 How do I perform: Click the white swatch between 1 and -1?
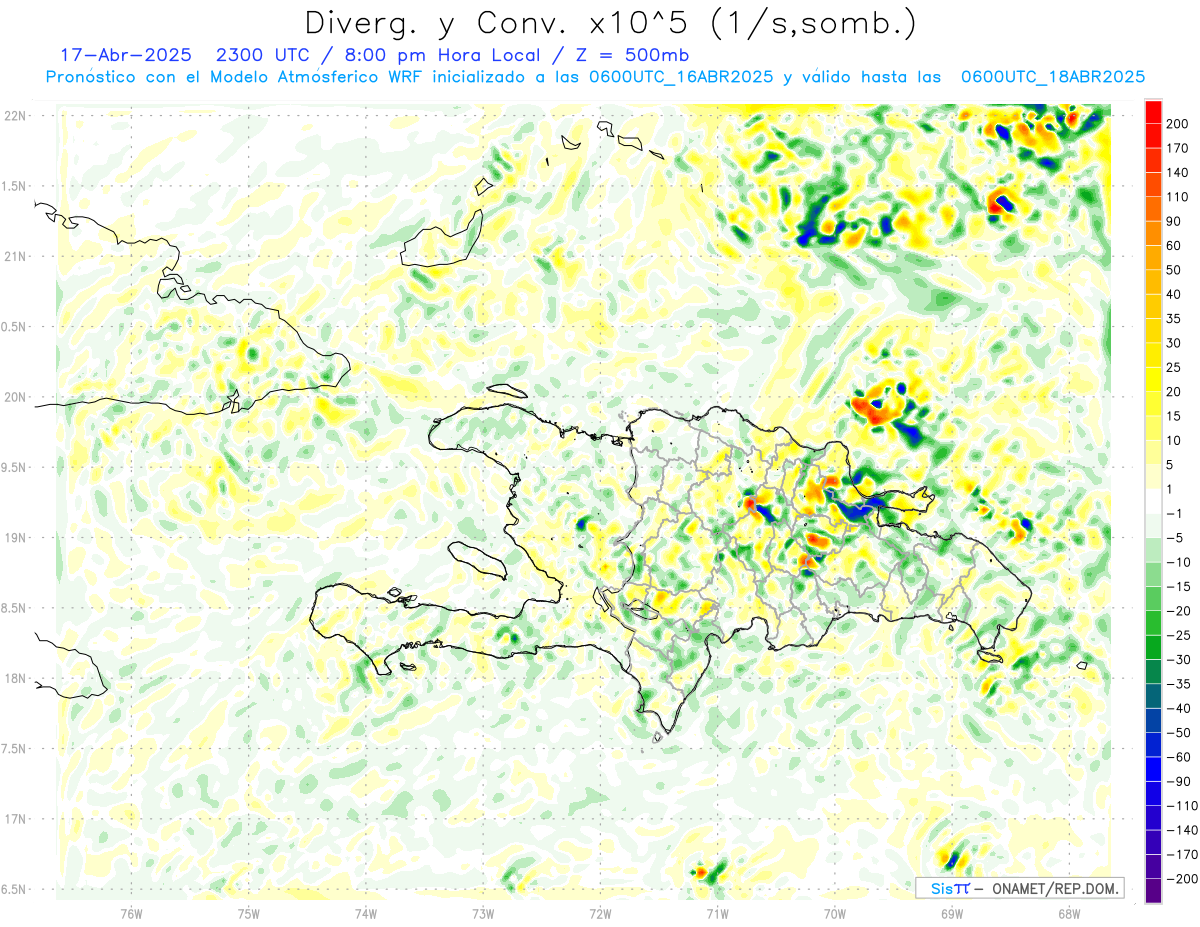point(1153,501)
